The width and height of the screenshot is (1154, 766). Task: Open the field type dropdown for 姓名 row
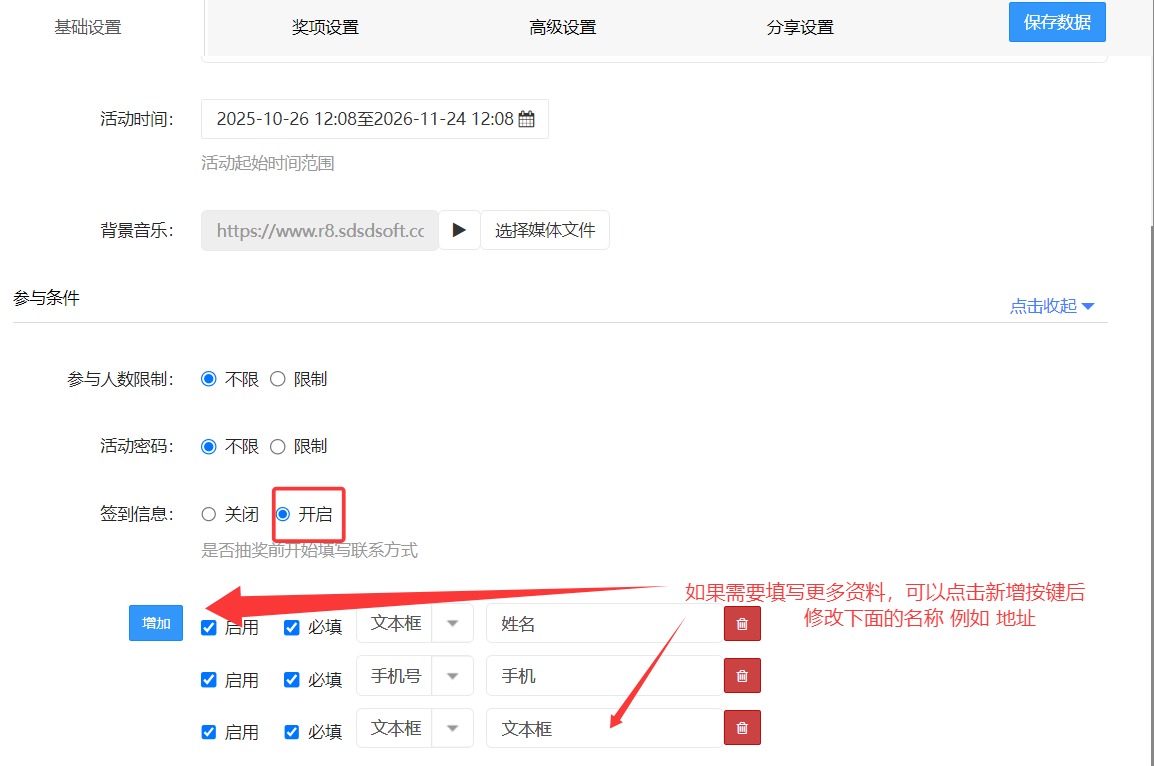452,623
